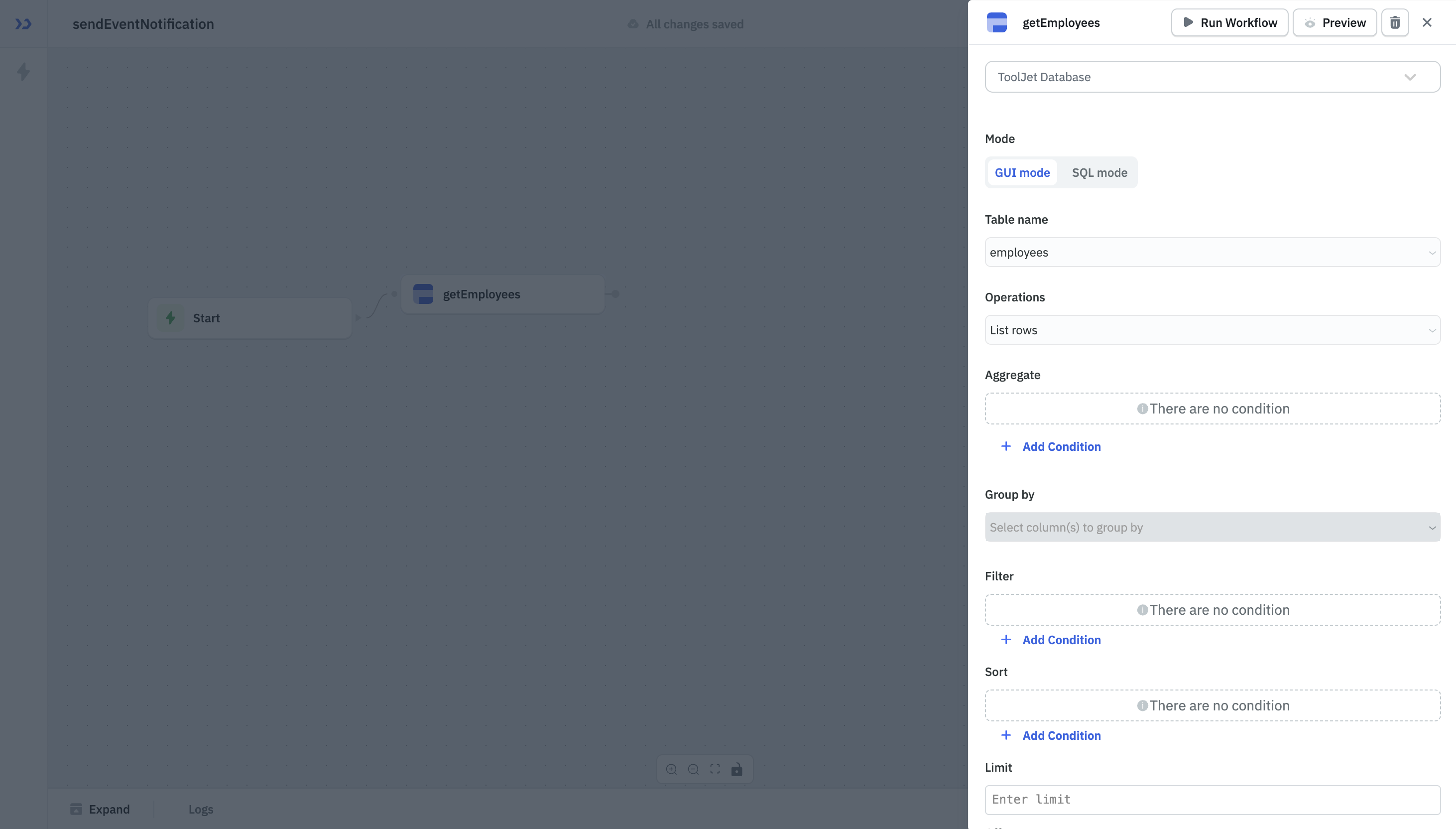The width and height of the screenshot is (1456, 829).
Task: Select the zoom in icon on canvas toolbar
Action: [671, 769]
